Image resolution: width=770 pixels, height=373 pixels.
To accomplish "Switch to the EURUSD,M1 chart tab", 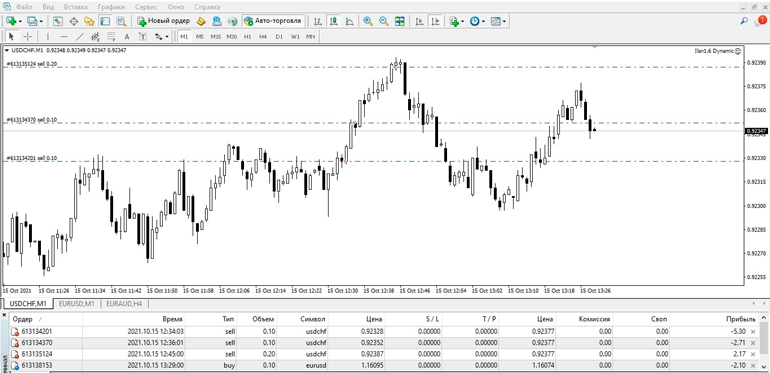I will pyautogui.click(x=76, y=304).
